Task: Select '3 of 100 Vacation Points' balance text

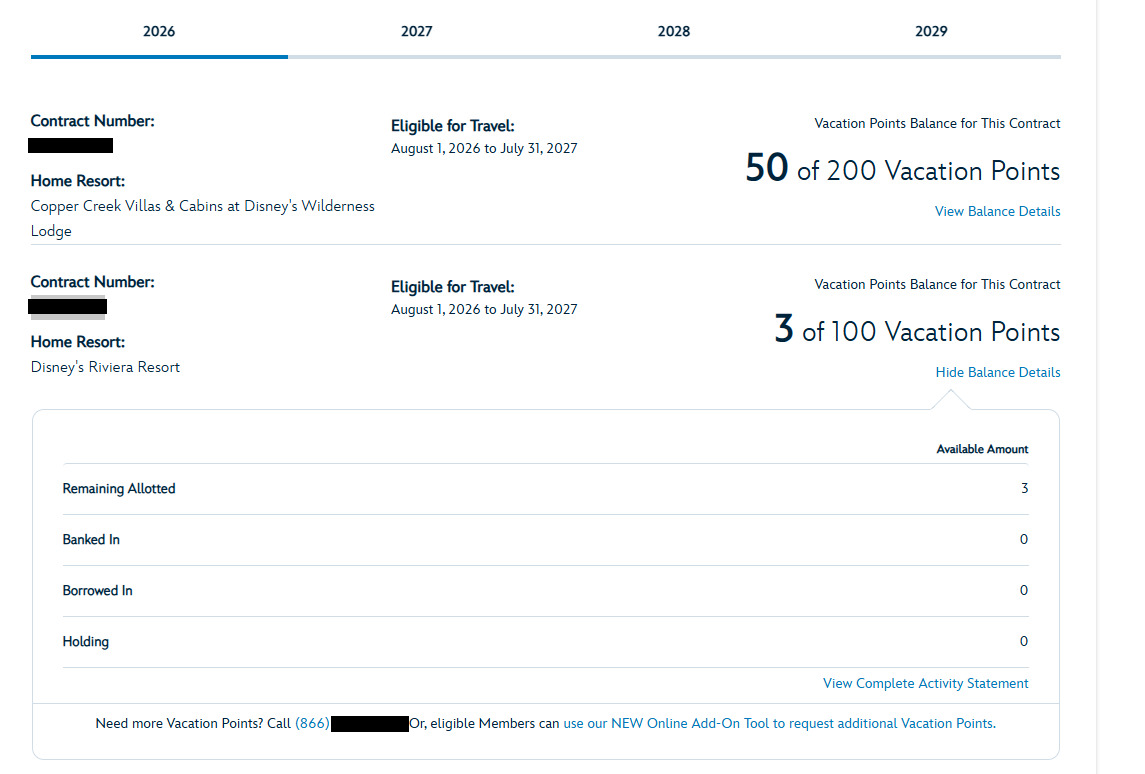Action: pos(917,329)
